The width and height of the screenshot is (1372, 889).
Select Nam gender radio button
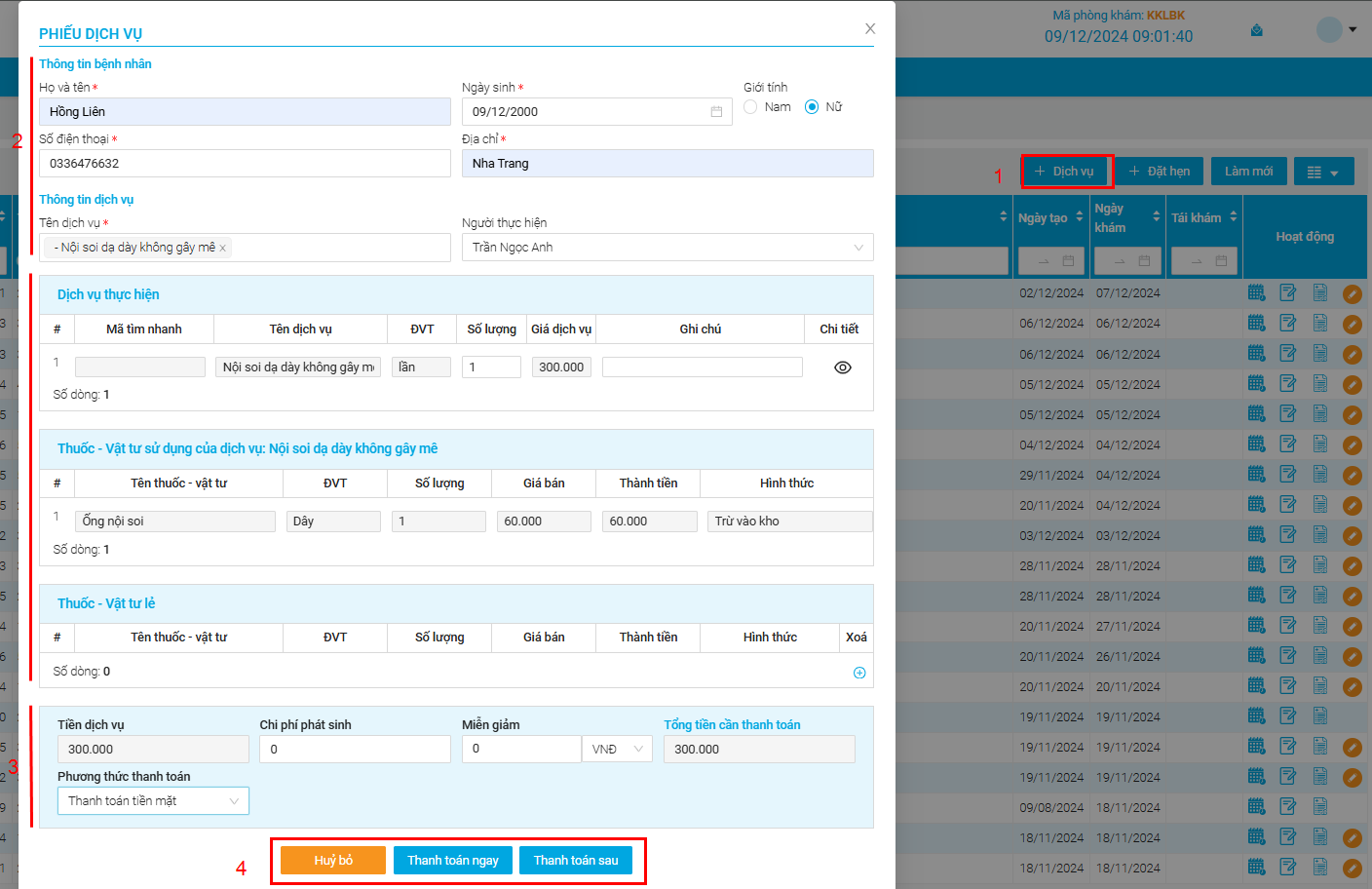(750, 107)
